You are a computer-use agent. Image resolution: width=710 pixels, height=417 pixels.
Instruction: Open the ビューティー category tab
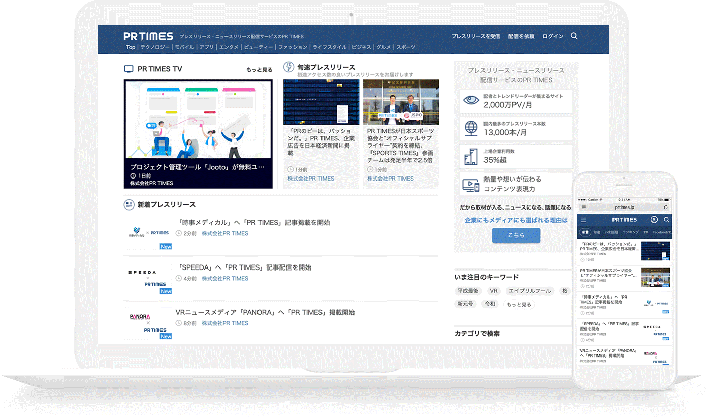259,47
